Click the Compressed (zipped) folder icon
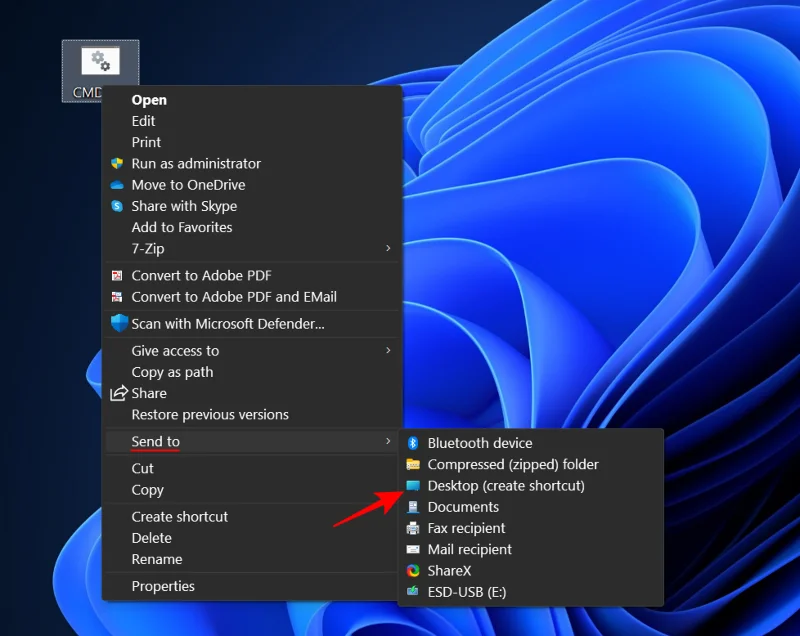Image resolution: width=800 pixels, height=636 pixels. [414, 464]
